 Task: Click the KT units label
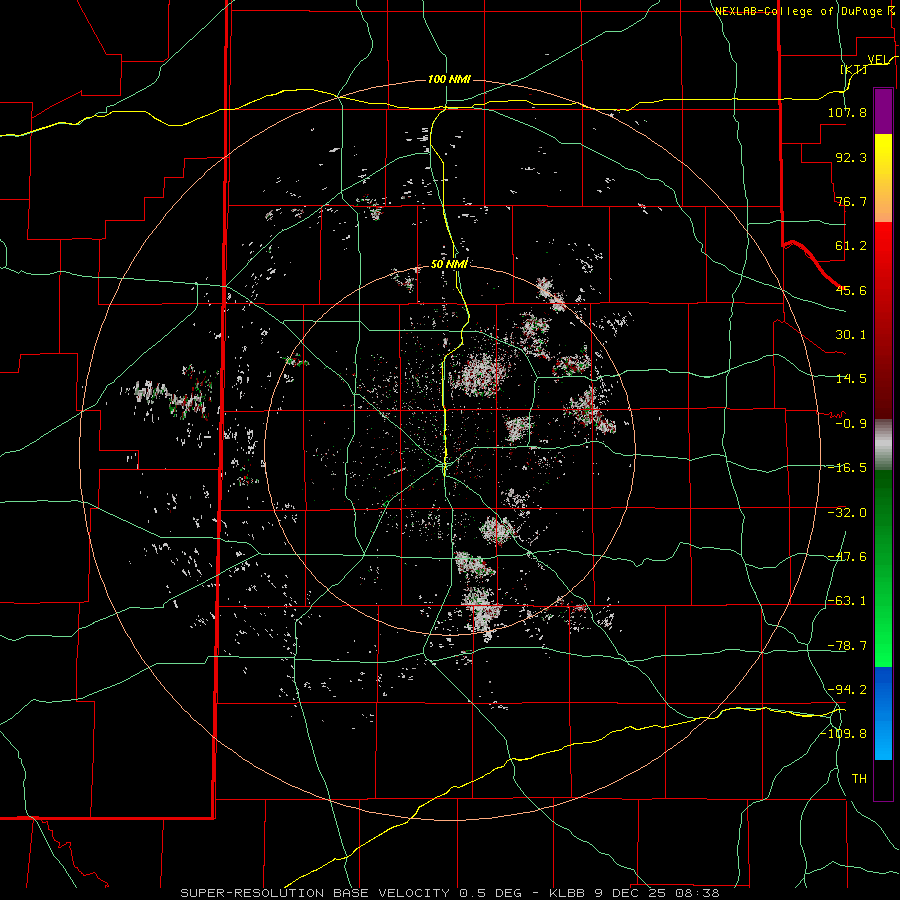point(854,69)
